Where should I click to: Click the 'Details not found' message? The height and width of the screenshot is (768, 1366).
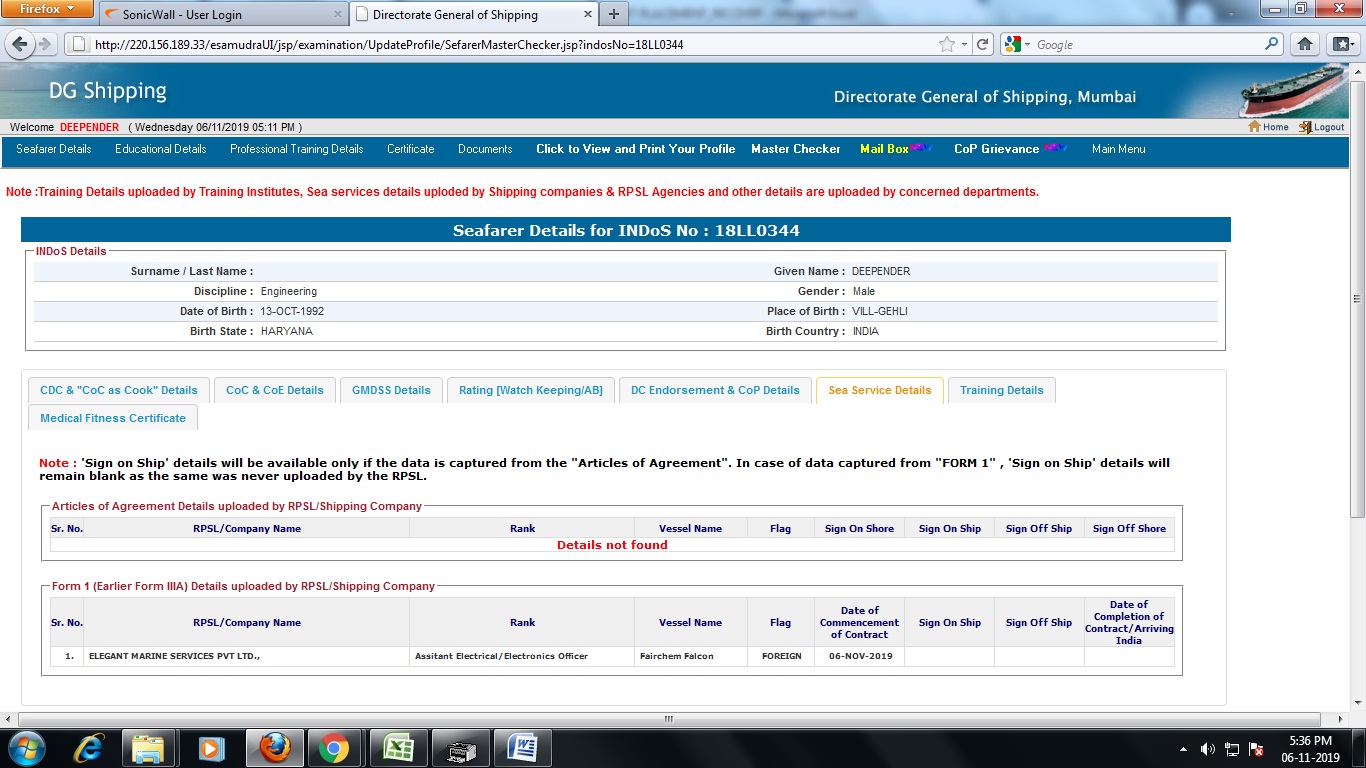click(612, 545)
